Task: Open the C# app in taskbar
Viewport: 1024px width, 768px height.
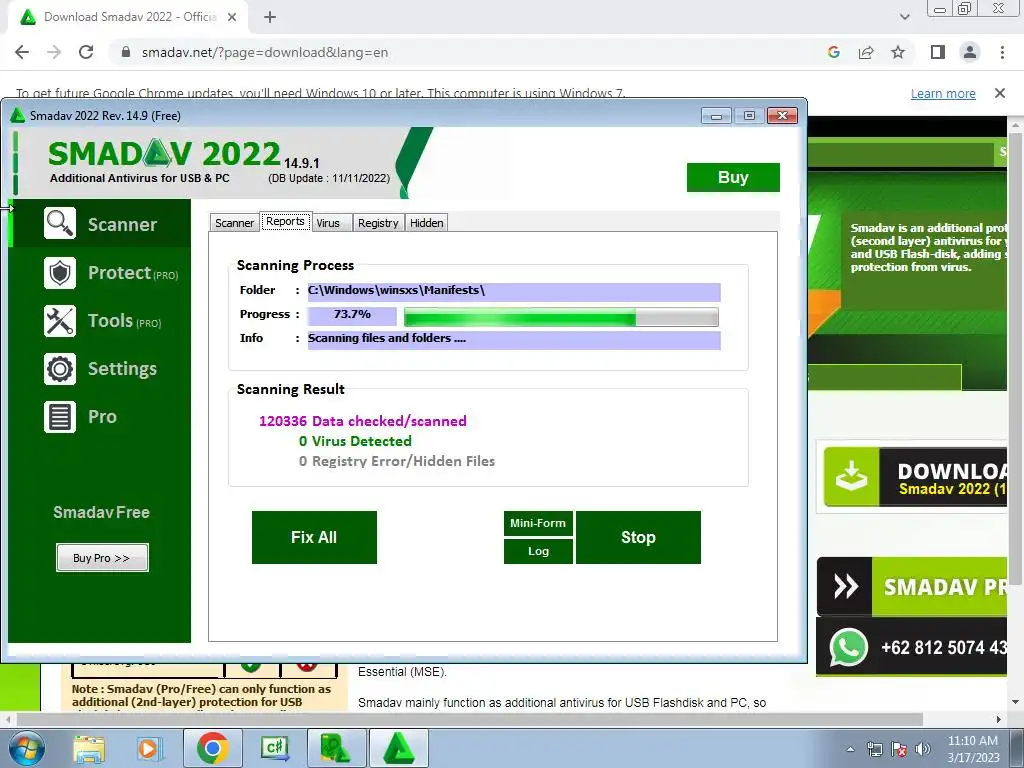Action: [x=274, y=748]
